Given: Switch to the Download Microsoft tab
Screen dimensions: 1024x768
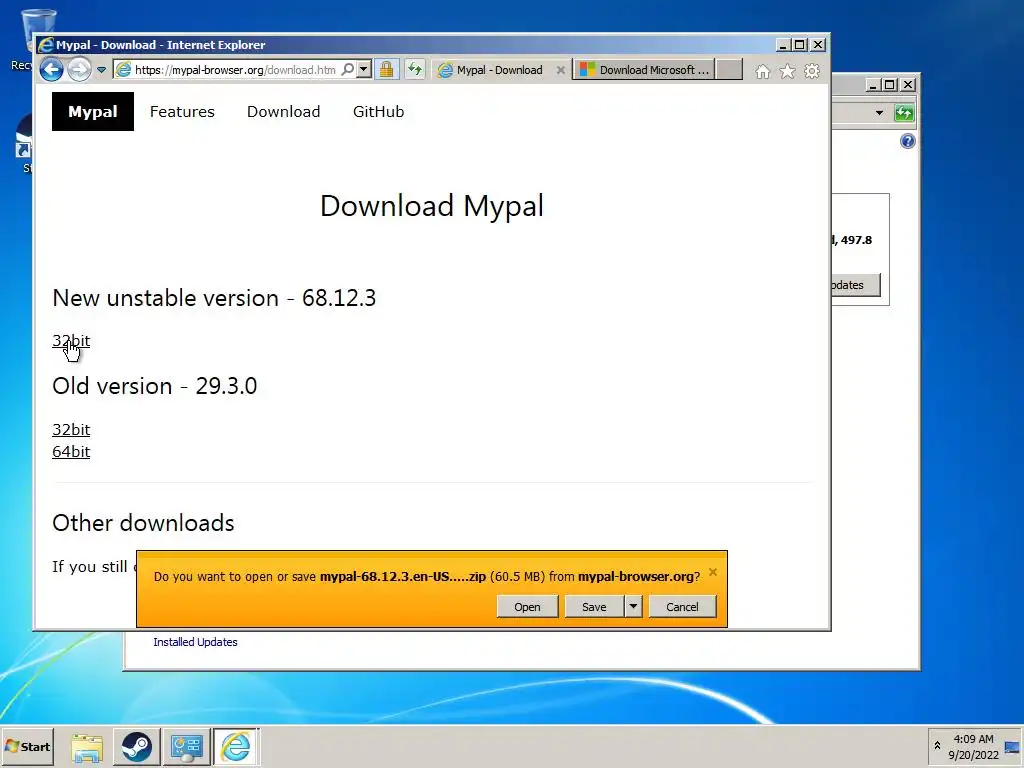Looking at the screenshot, I should click(x=644, y=70).
